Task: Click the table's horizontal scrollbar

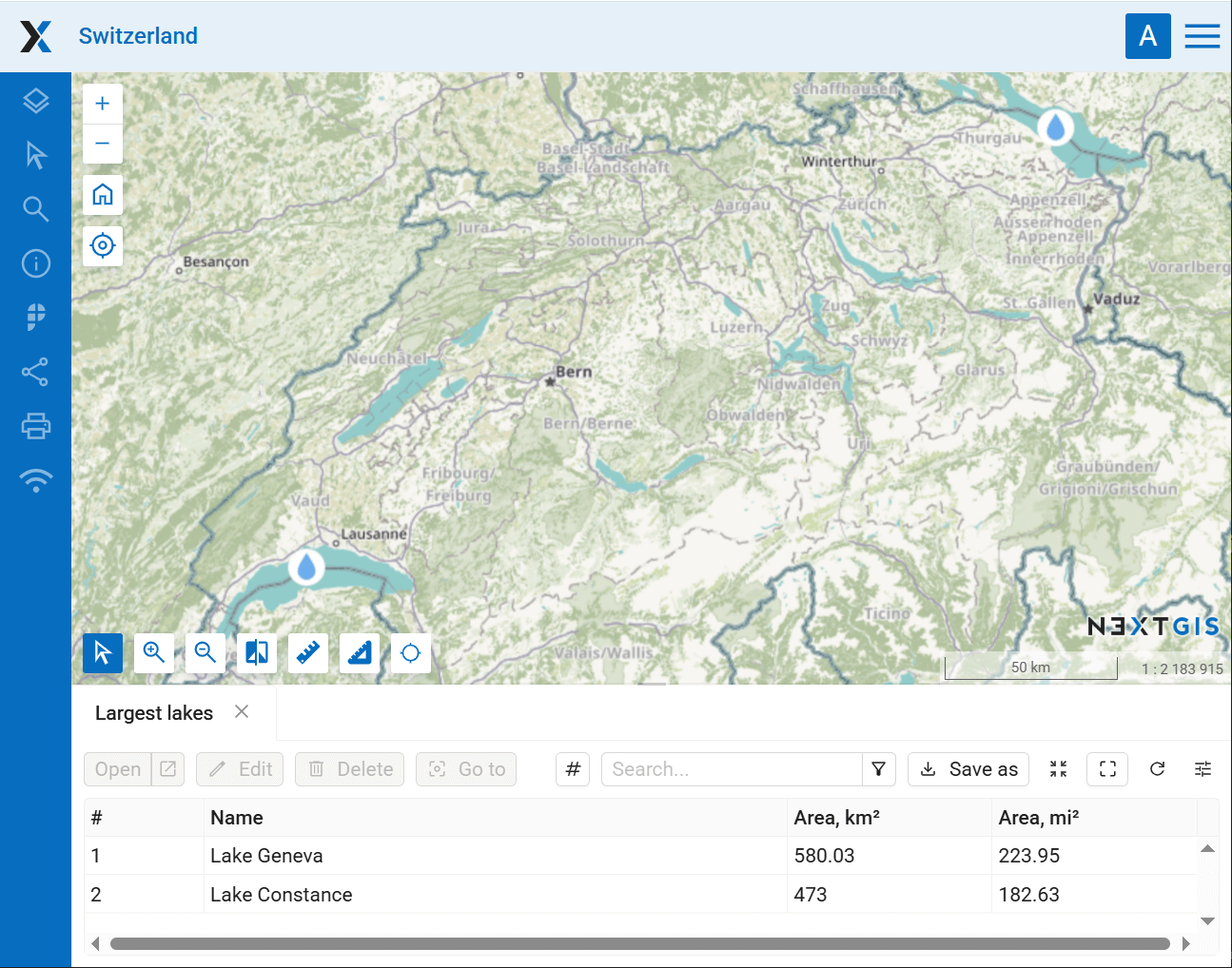Action: (639, 943)
